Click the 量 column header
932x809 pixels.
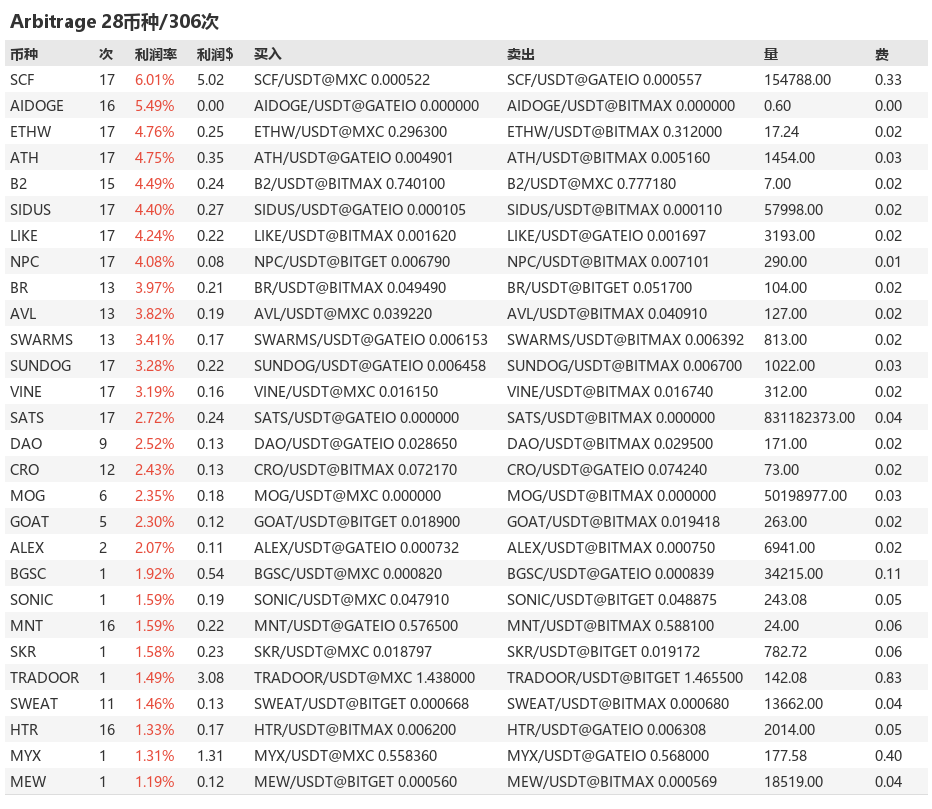(x=771, y=54)
